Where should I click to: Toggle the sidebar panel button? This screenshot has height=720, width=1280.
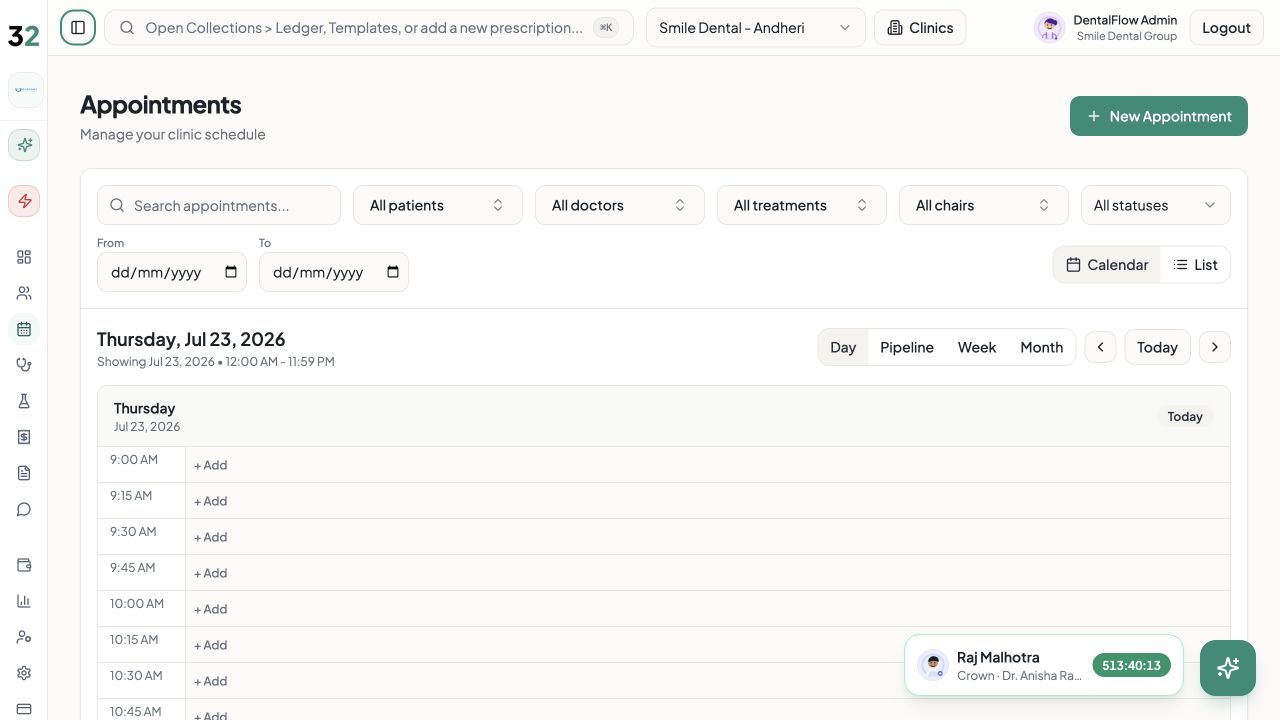78,28
